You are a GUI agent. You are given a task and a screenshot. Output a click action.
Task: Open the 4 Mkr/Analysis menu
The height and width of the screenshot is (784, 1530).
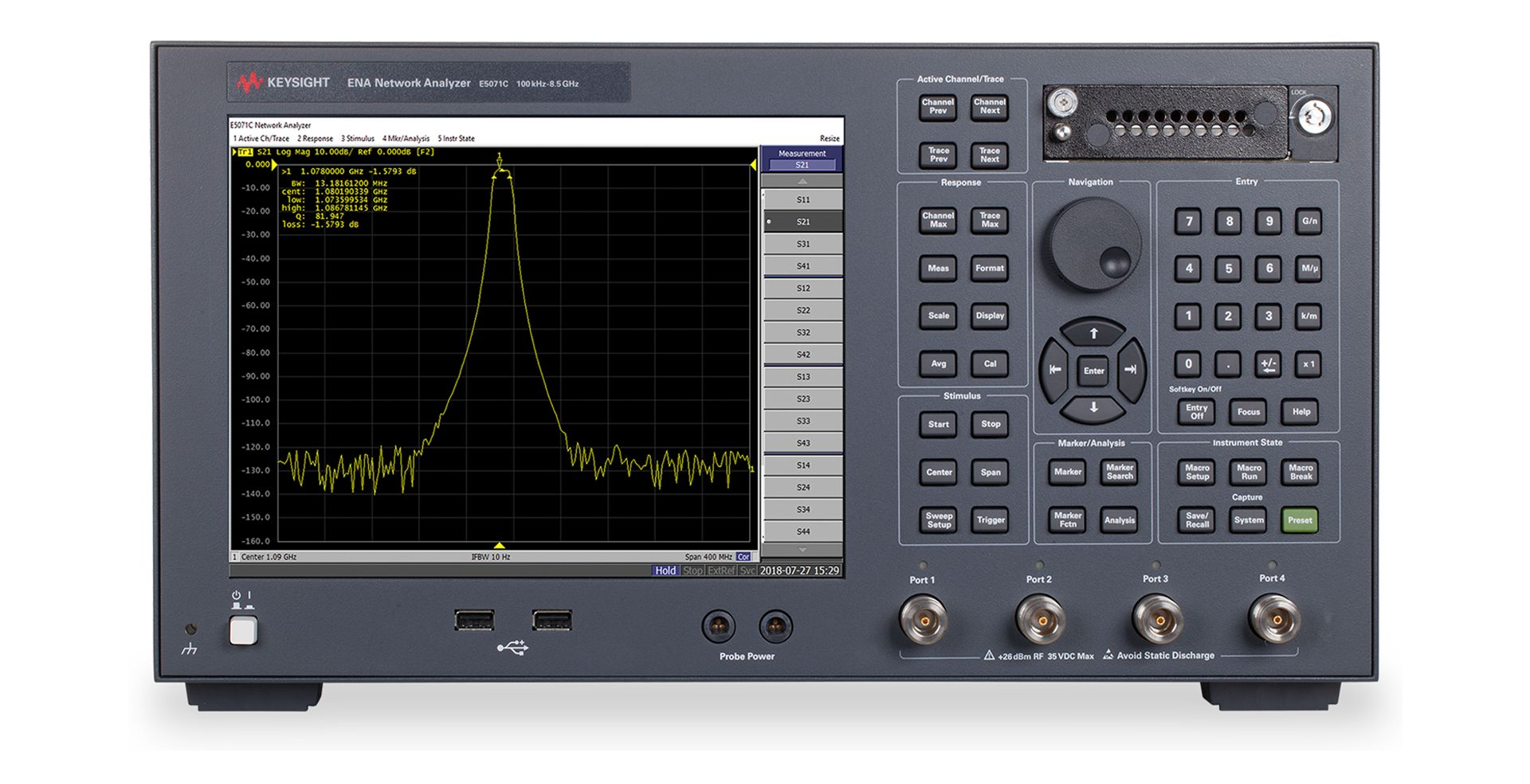pyautogui.click(x=406, y=139)
